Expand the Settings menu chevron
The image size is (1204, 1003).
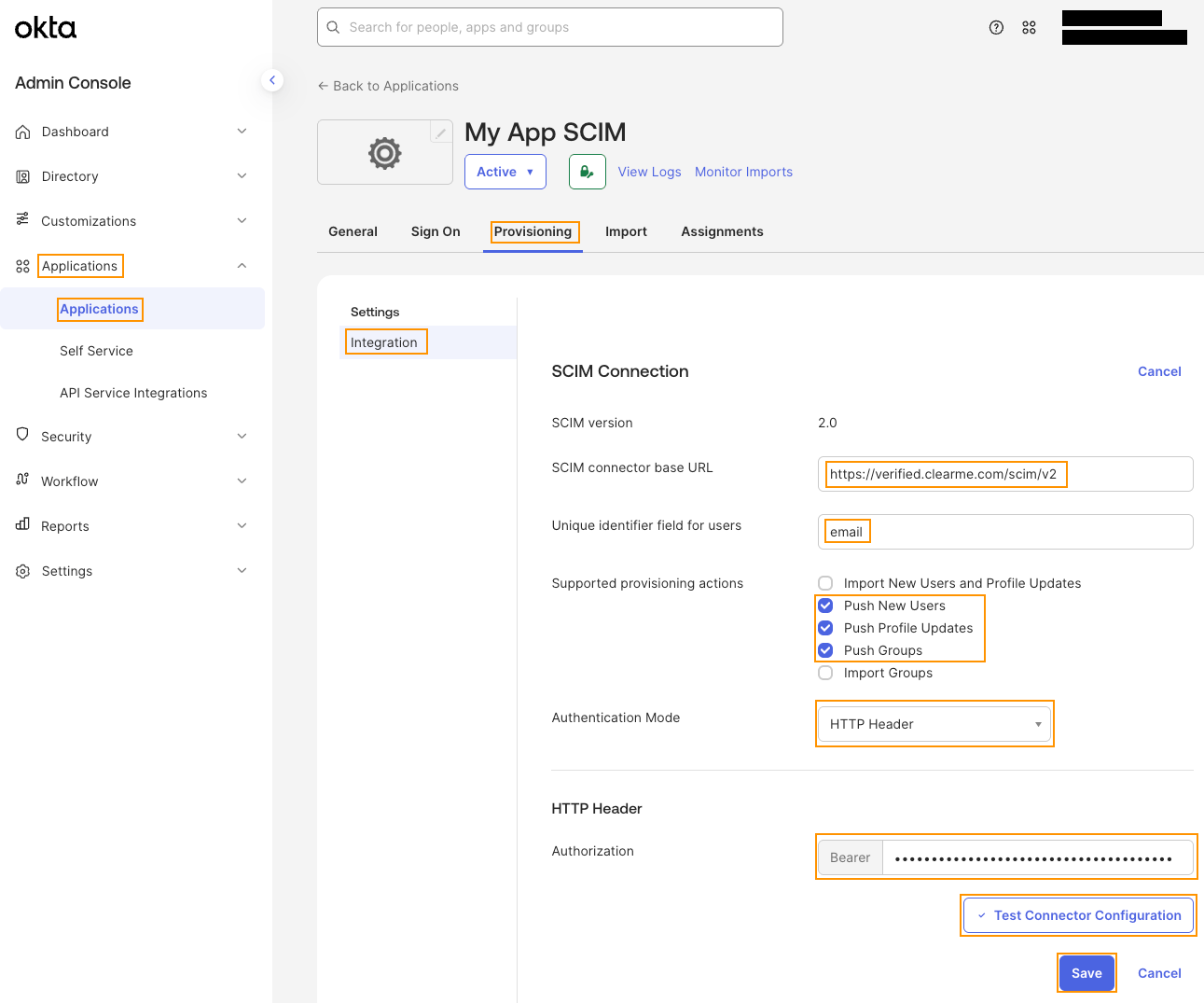tap(242, 571)
